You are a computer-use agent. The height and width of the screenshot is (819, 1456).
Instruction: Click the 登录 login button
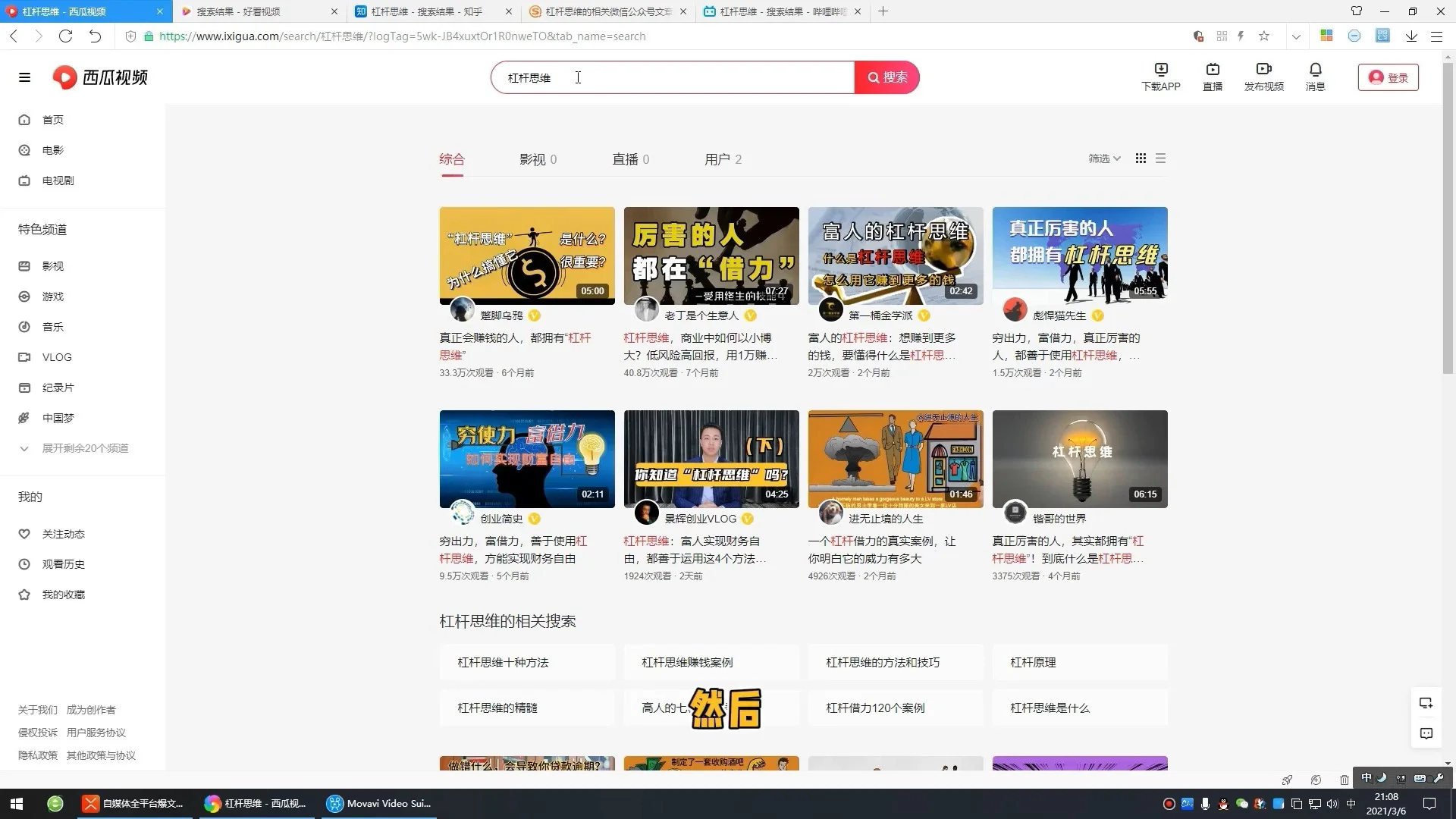coord(1389,77)
